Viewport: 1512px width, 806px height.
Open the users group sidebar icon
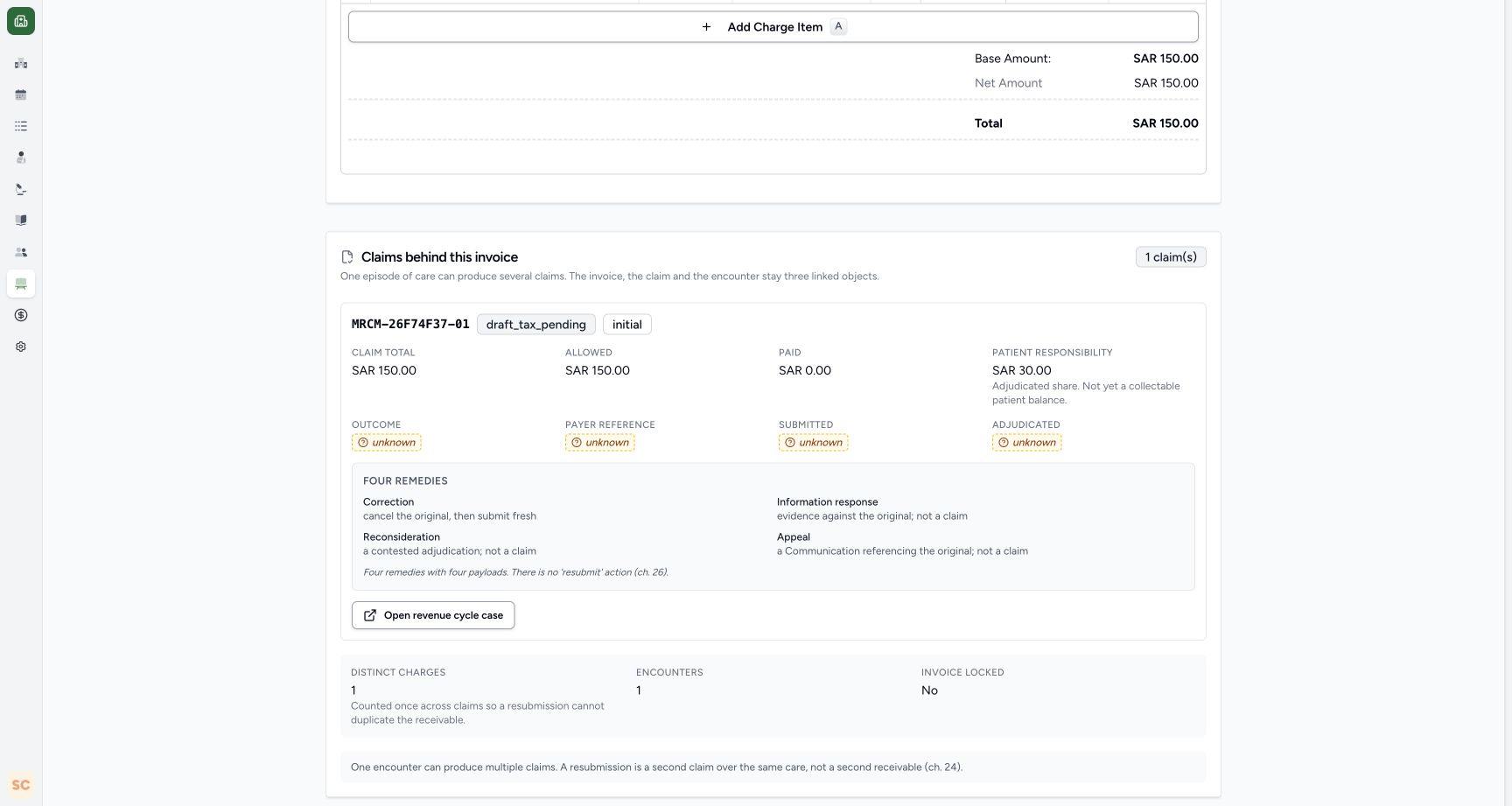21,252
